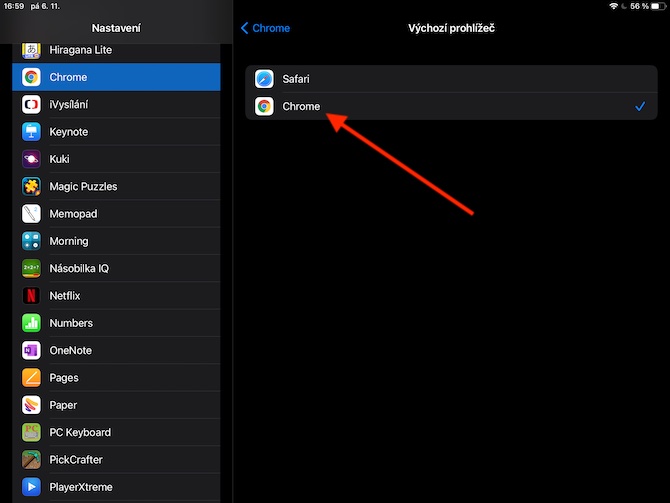Select the Magic Puzzles icon

31,187
